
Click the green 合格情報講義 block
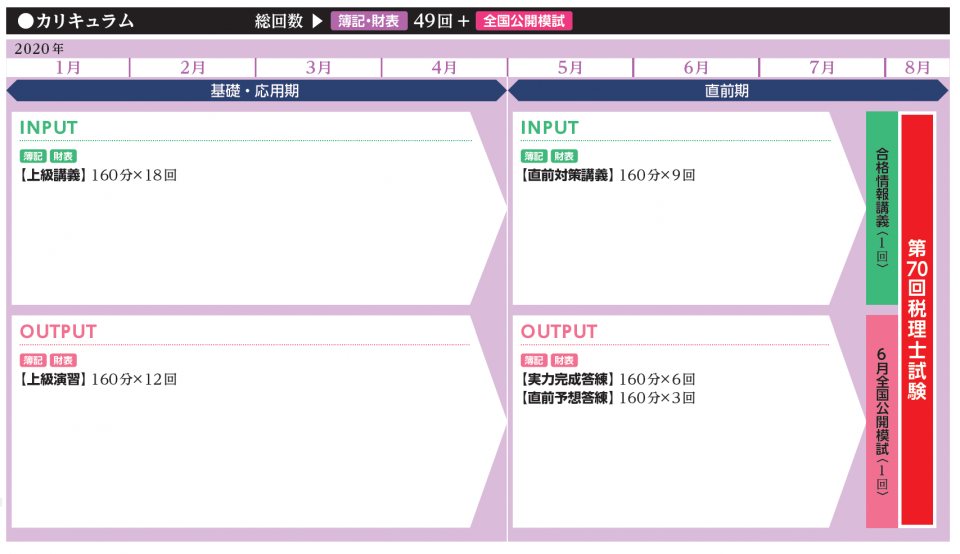(x=881, y=208)
